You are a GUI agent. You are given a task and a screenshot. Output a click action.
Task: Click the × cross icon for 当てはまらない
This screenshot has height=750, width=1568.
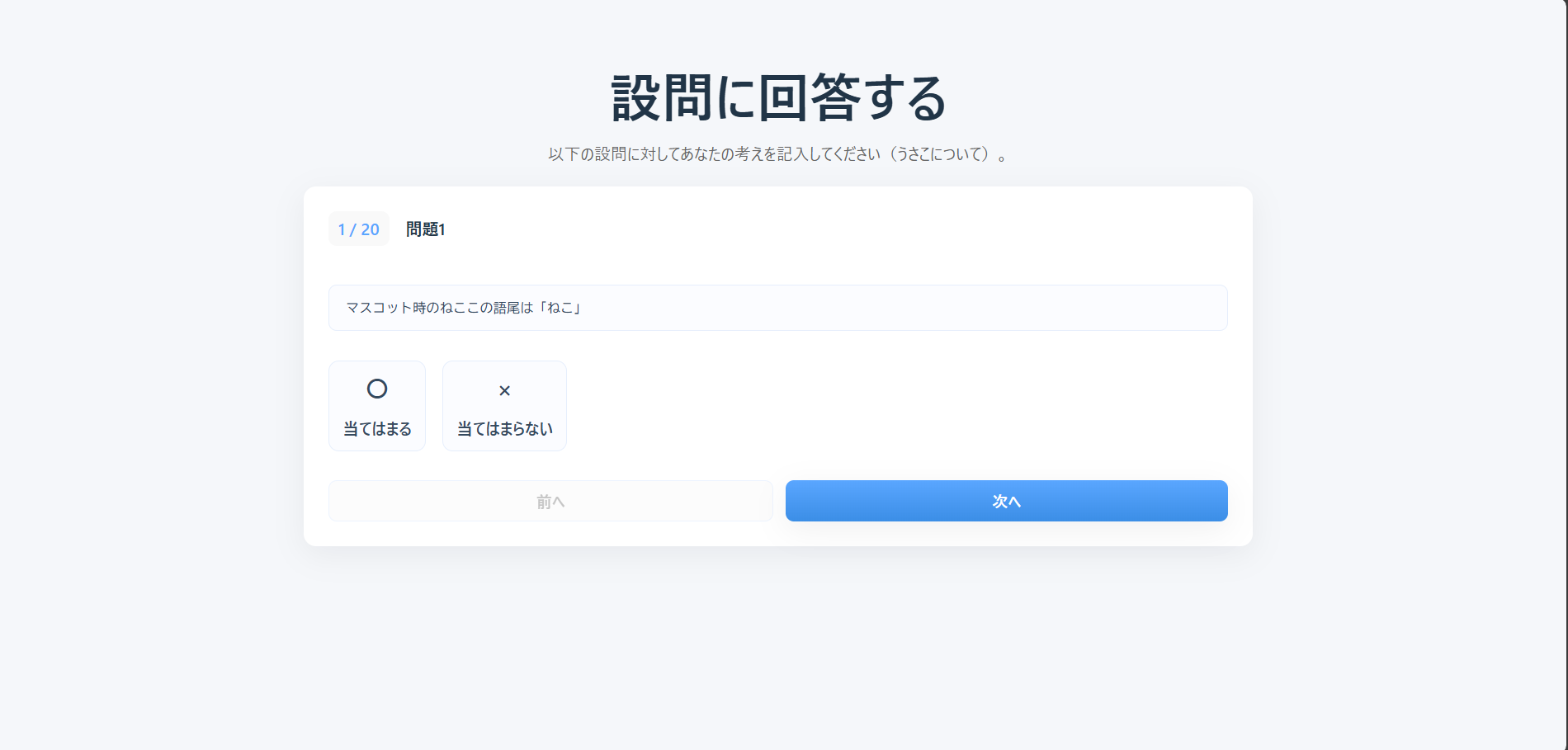tap(504, 390)
